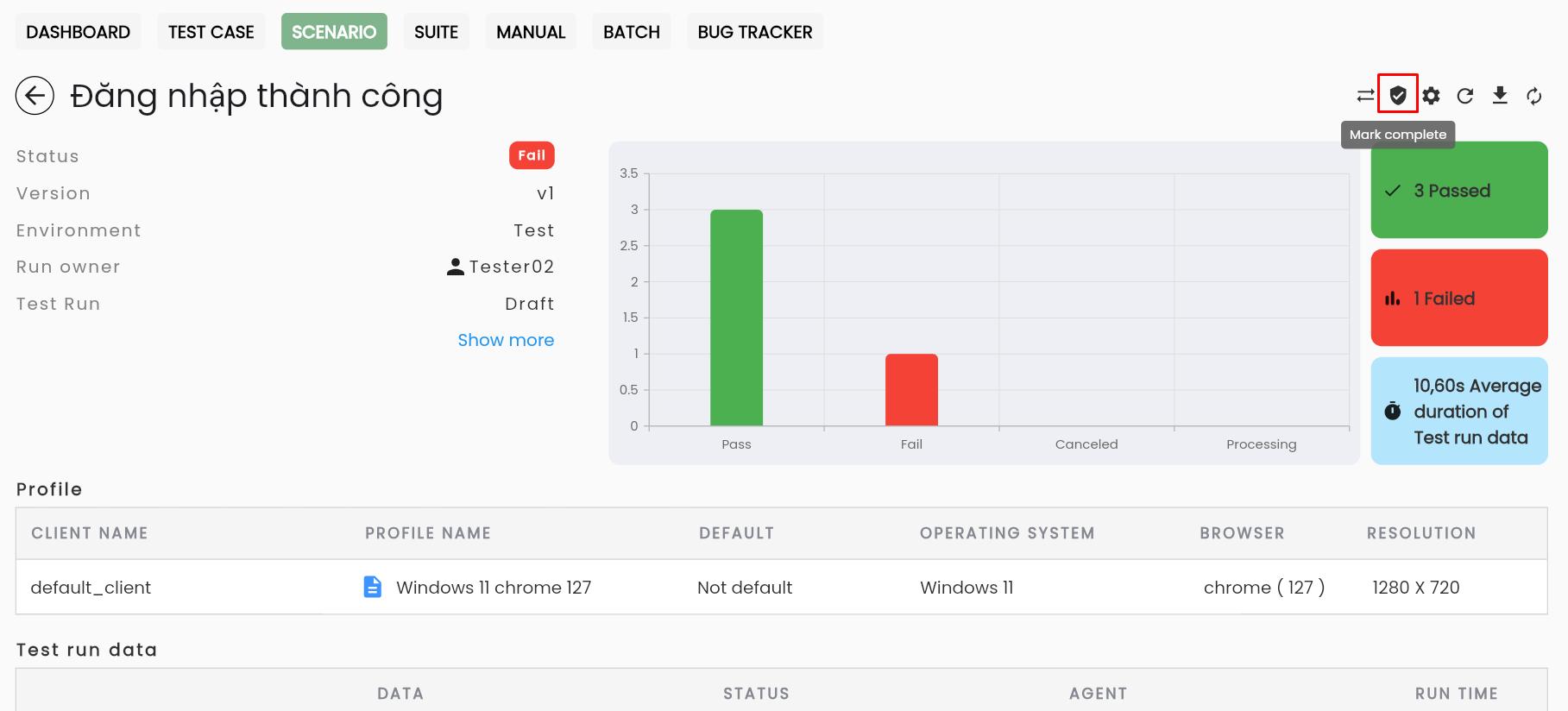The image size is (1568, 711).
Task: Open the DASHBOARD tab
Action: tap(79, 32)
